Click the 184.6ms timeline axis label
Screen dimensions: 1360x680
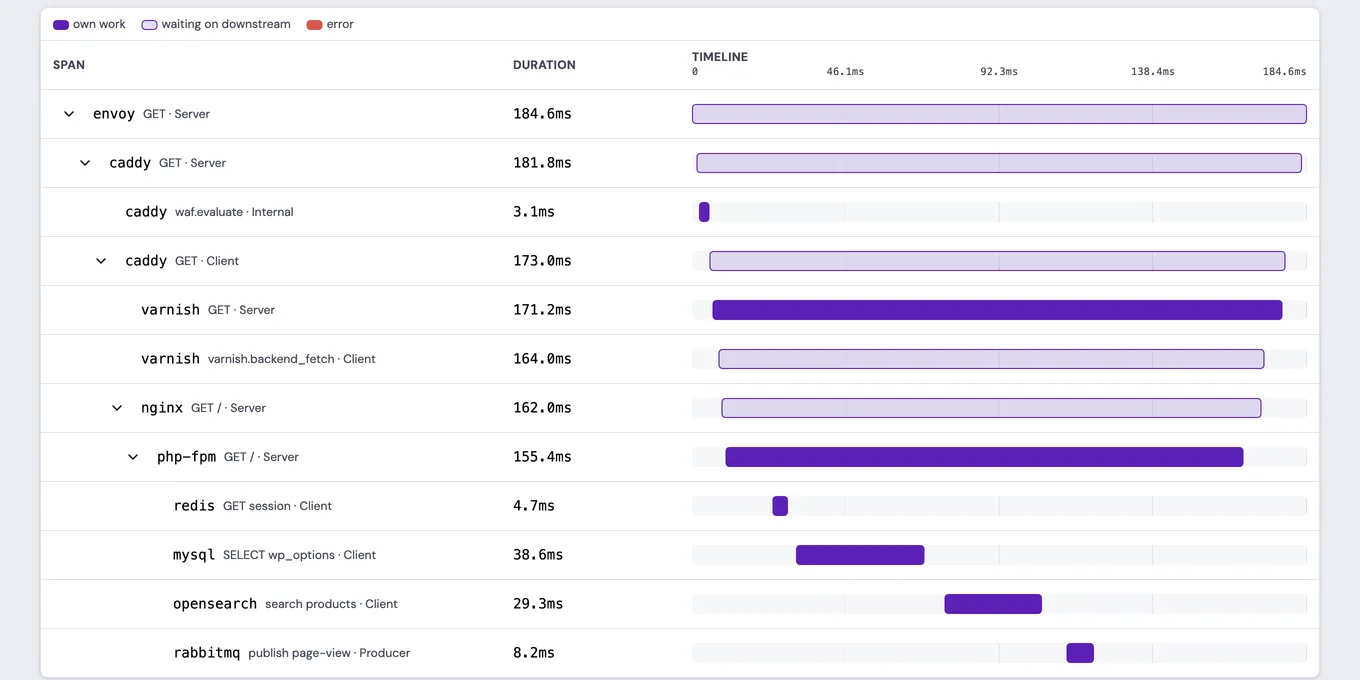tap(1284, 72)
